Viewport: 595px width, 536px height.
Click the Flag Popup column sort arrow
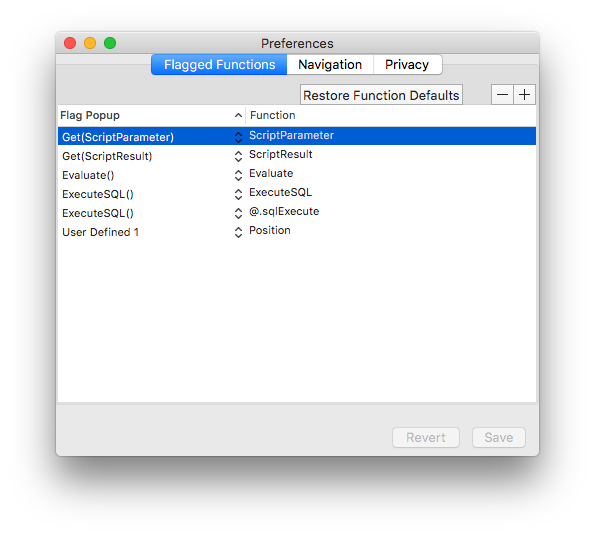click(238, 115)
